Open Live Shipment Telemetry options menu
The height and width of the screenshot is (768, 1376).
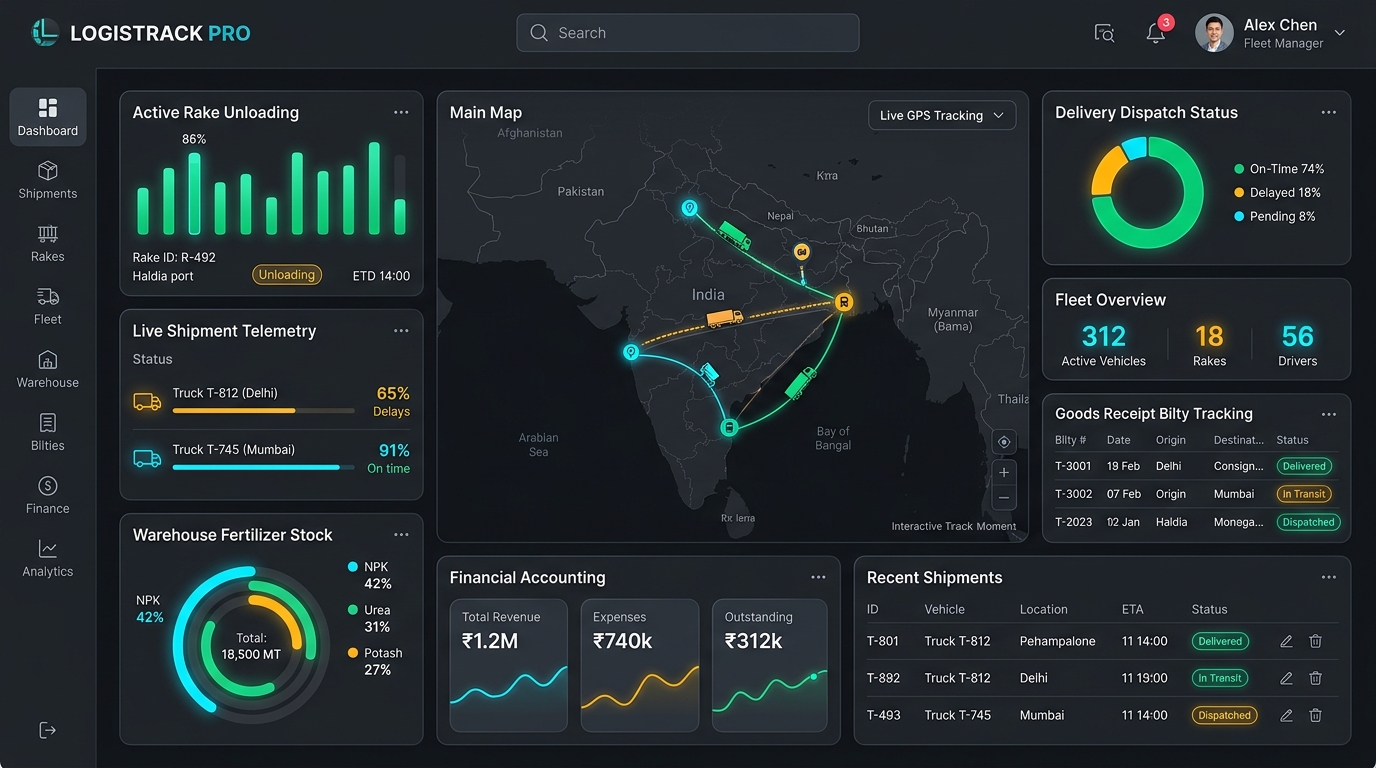(401, 331)
